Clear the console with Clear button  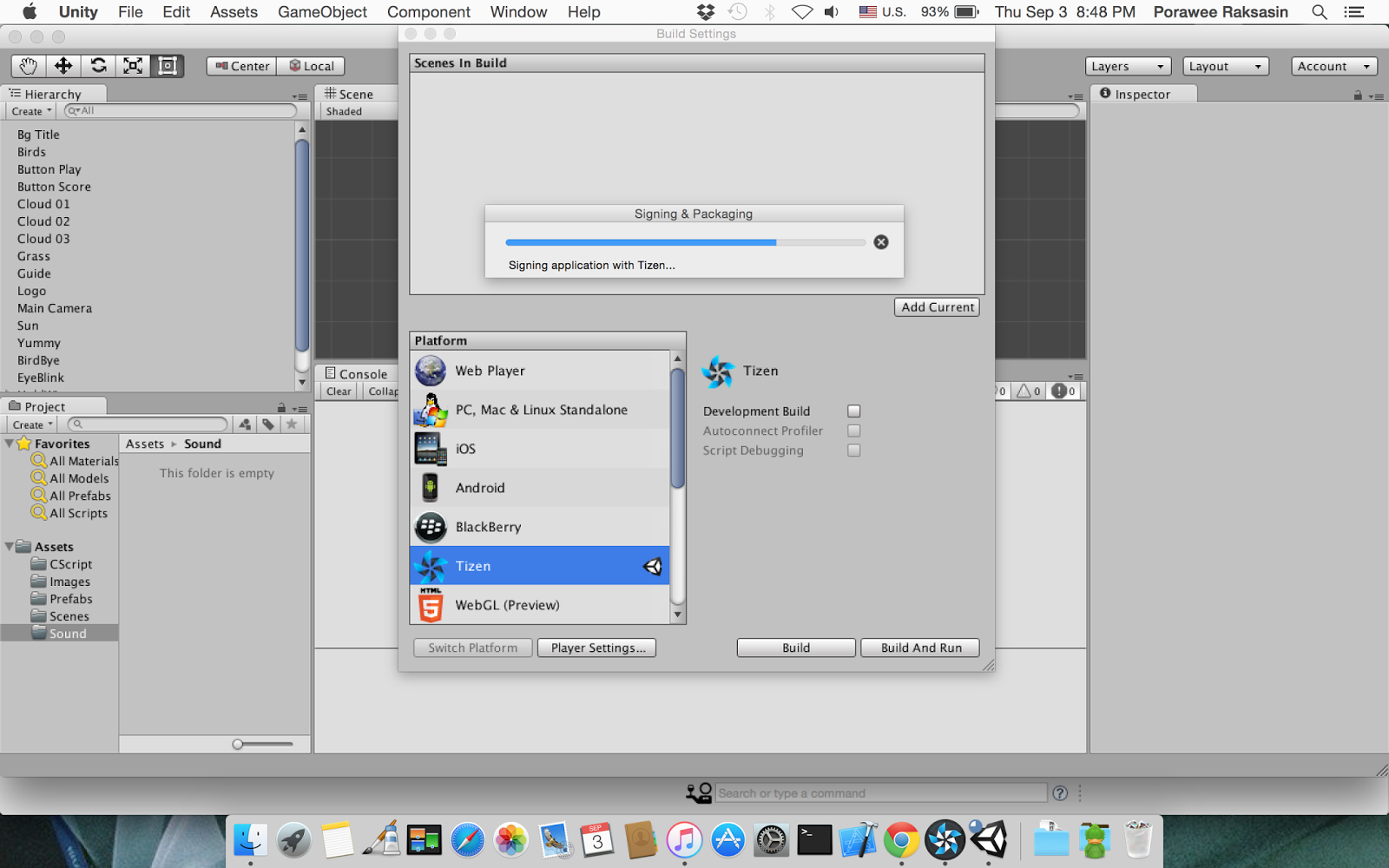[339, 391]
